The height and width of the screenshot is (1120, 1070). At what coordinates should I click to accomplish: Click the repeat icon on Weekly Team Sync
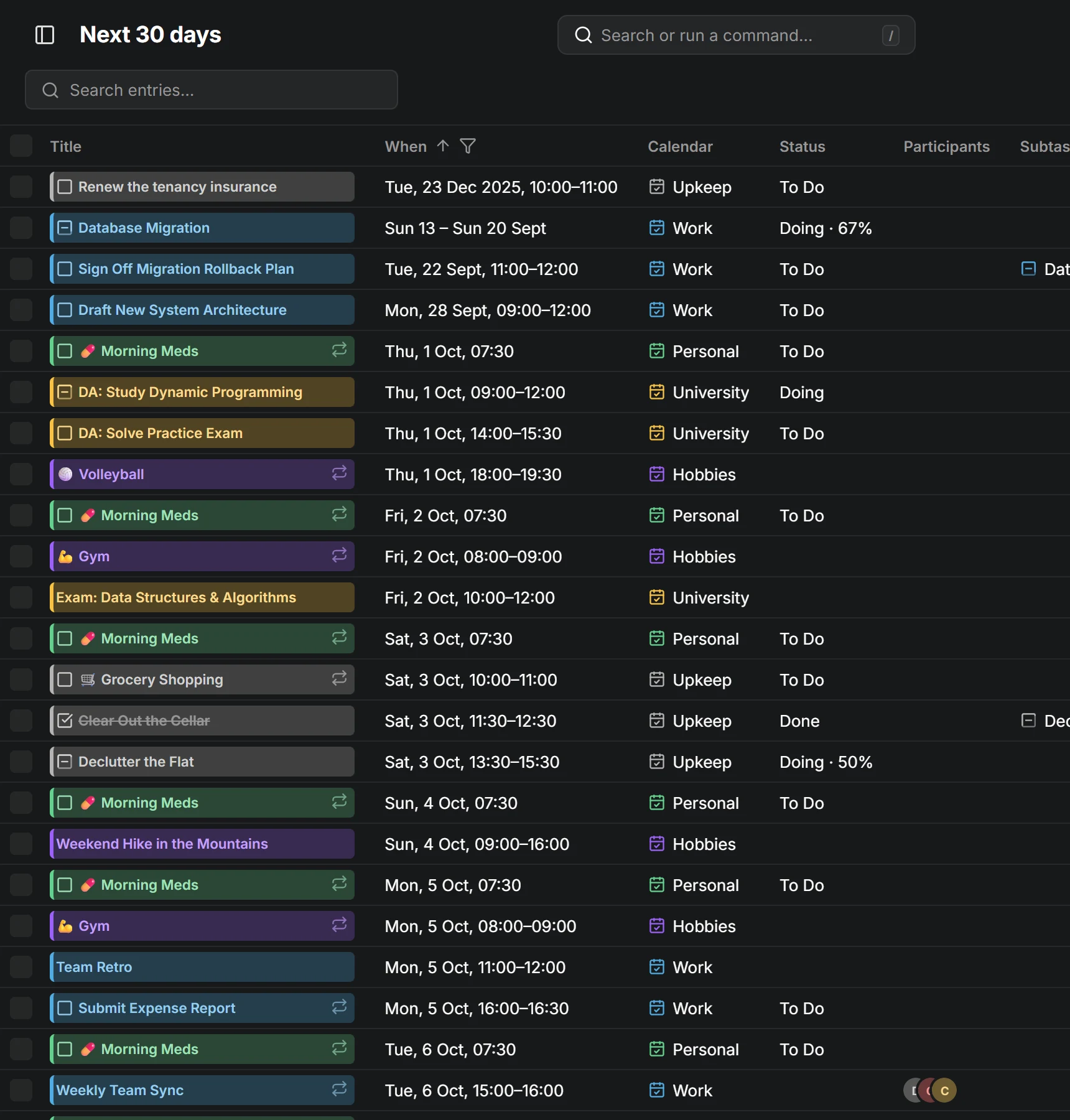339,1090
